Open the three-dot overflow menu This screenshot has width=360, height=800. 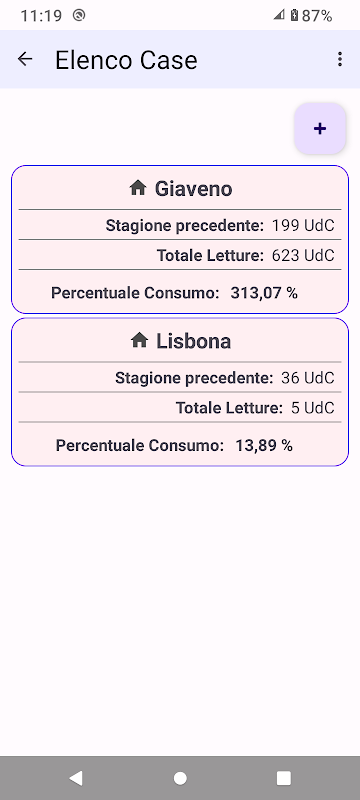[340, 59]
